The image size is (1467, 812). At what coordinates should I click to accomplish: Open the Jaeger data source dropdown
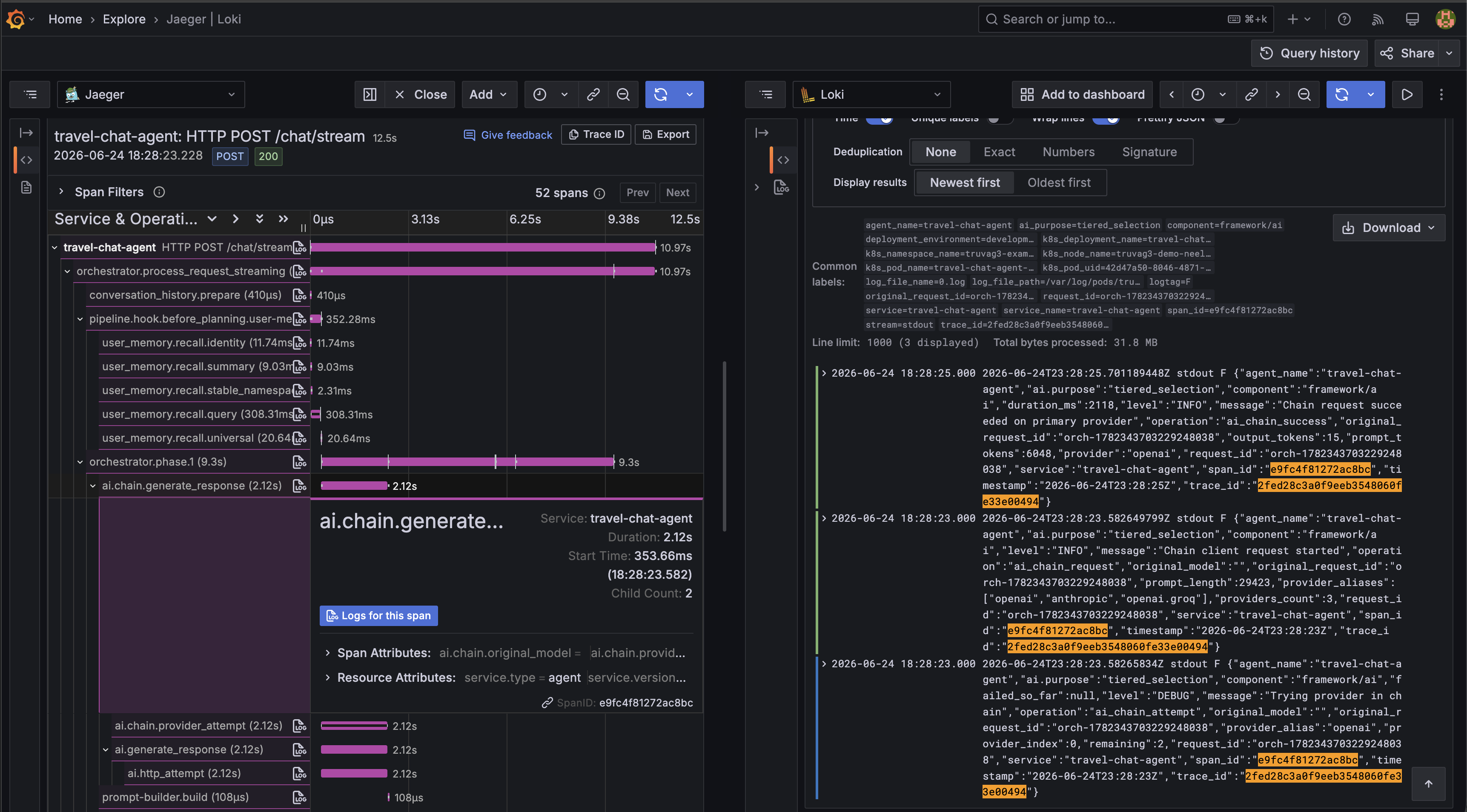click(151, 94)
